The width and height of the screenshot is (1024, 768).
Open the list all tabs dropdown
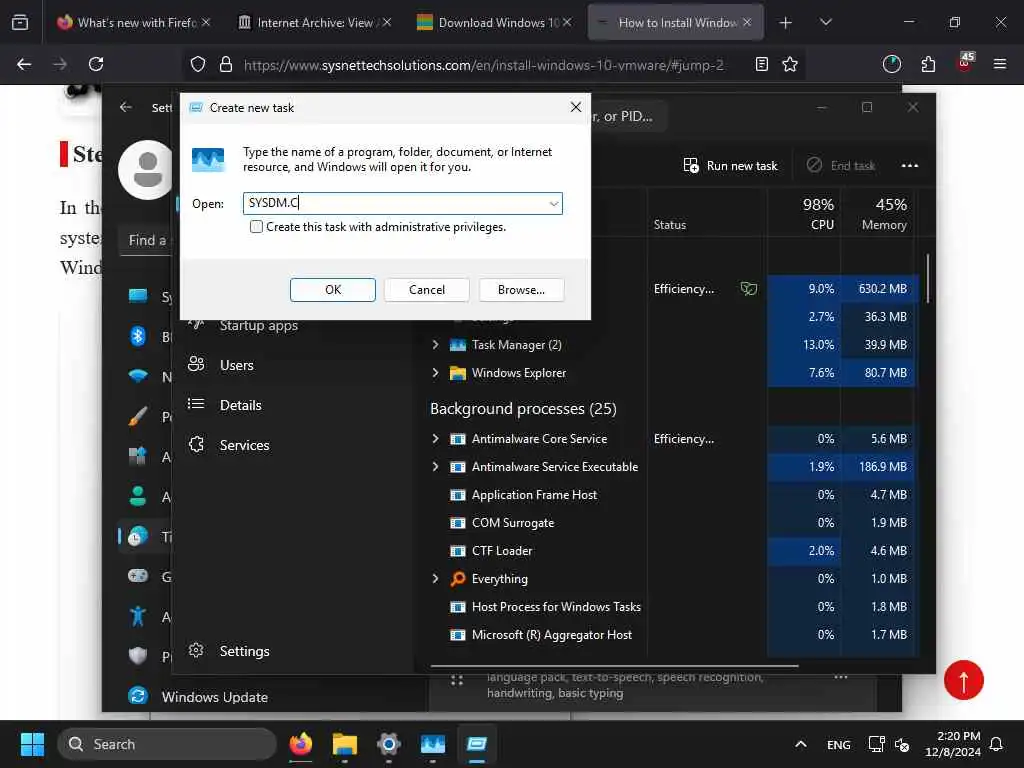click(x=825, y=22)
